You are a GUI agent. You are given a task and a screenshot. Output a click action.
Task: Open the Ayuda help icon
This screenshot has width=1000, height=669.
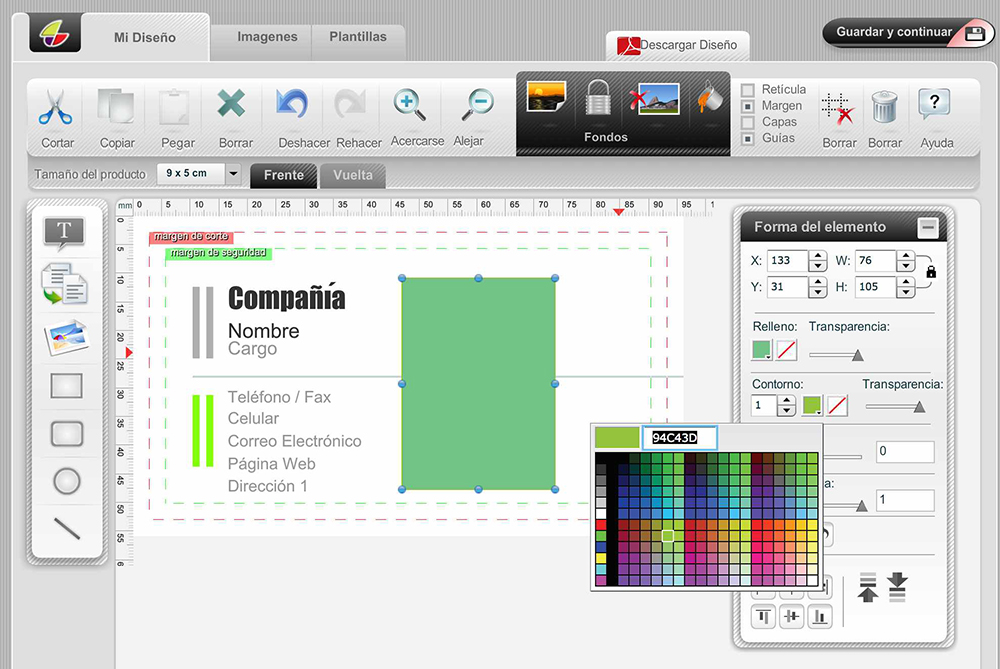coord(934,104)
